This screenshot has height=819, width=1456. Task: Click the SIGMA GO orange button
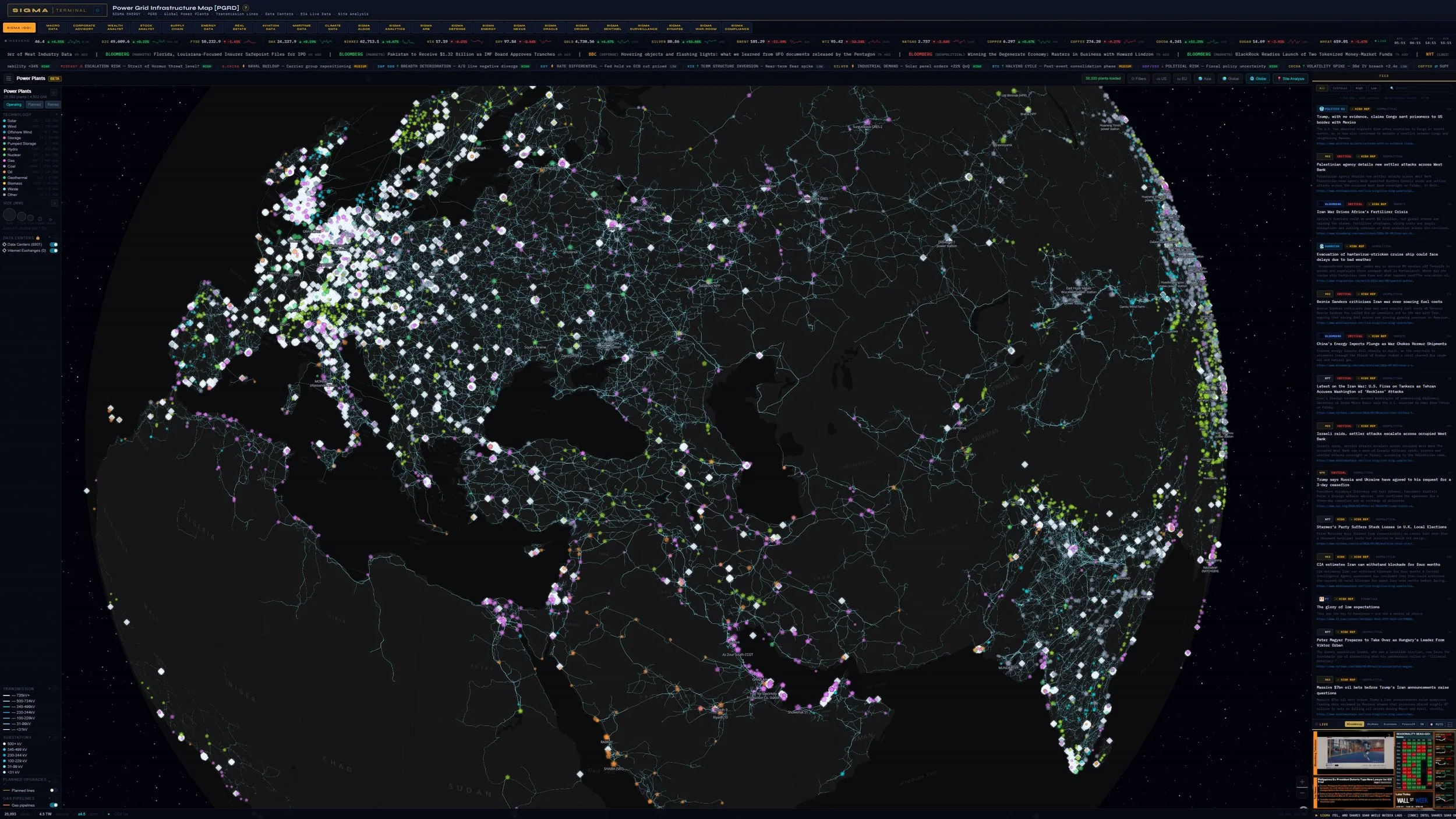pyautogui.click(x=19, y=27)
